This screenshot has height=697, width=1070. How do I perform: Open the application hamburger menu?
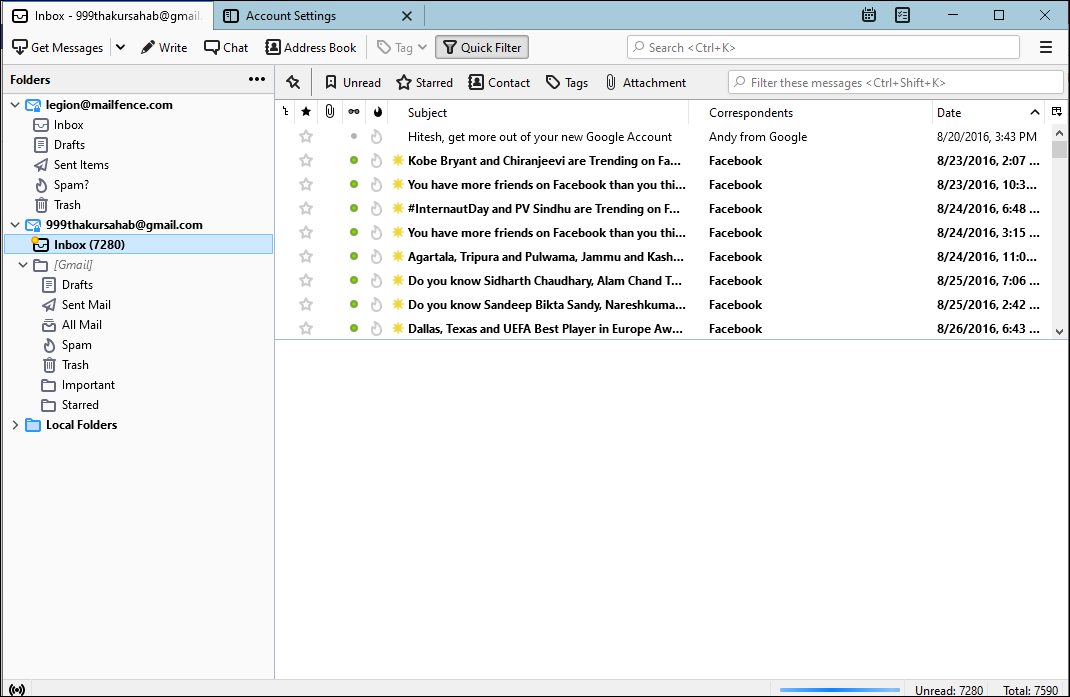[1045, 47]
